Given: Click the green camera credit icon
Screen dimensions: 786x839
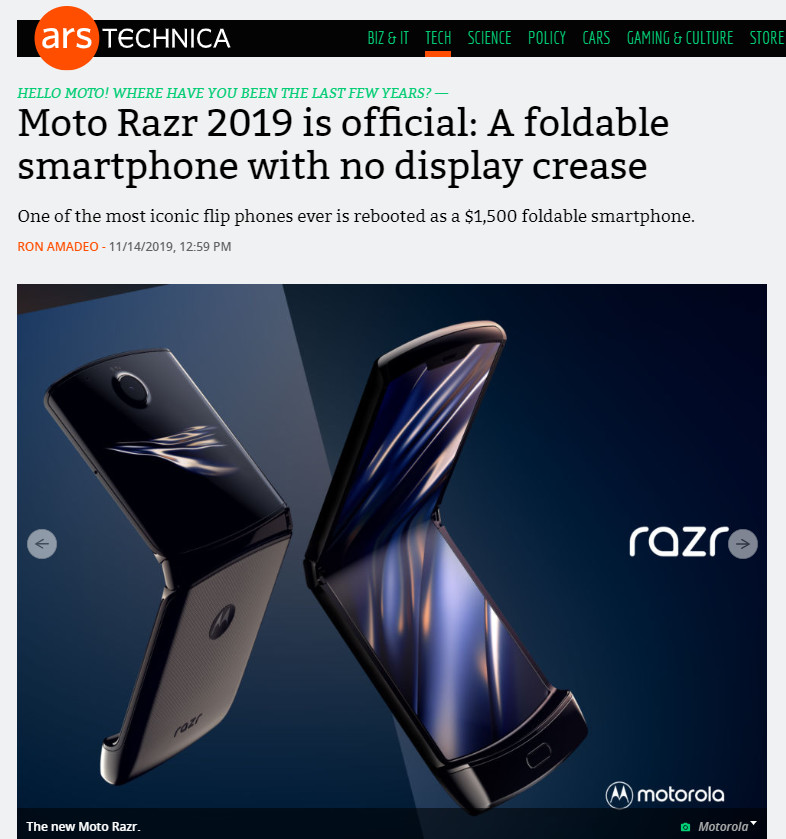Looking at the screenshot, I should [685, 827].
